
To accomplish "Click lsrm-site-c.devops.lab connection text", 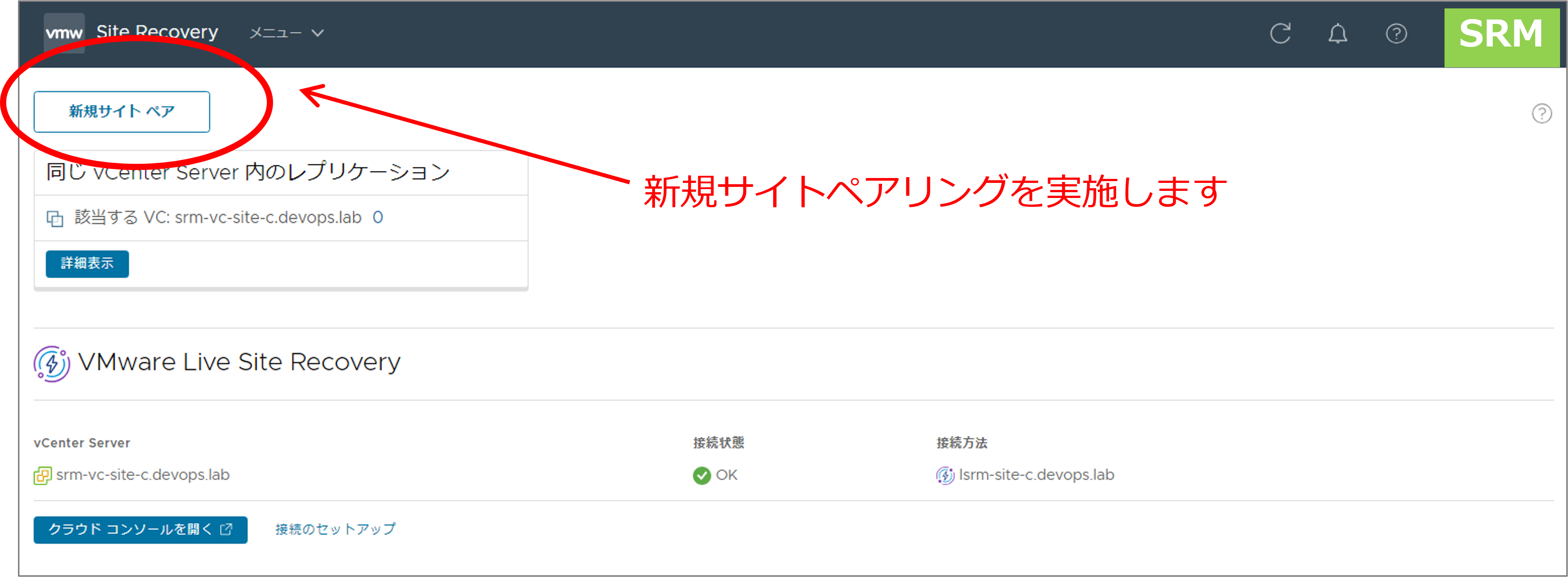I will (1036, 475).
